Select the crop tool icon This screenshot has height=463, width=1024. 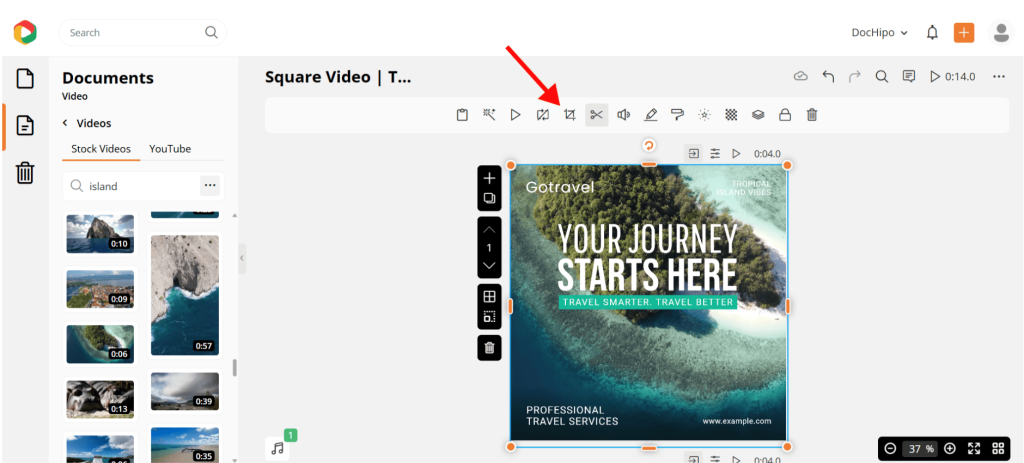pyautogui.click(x=569, y=115)
